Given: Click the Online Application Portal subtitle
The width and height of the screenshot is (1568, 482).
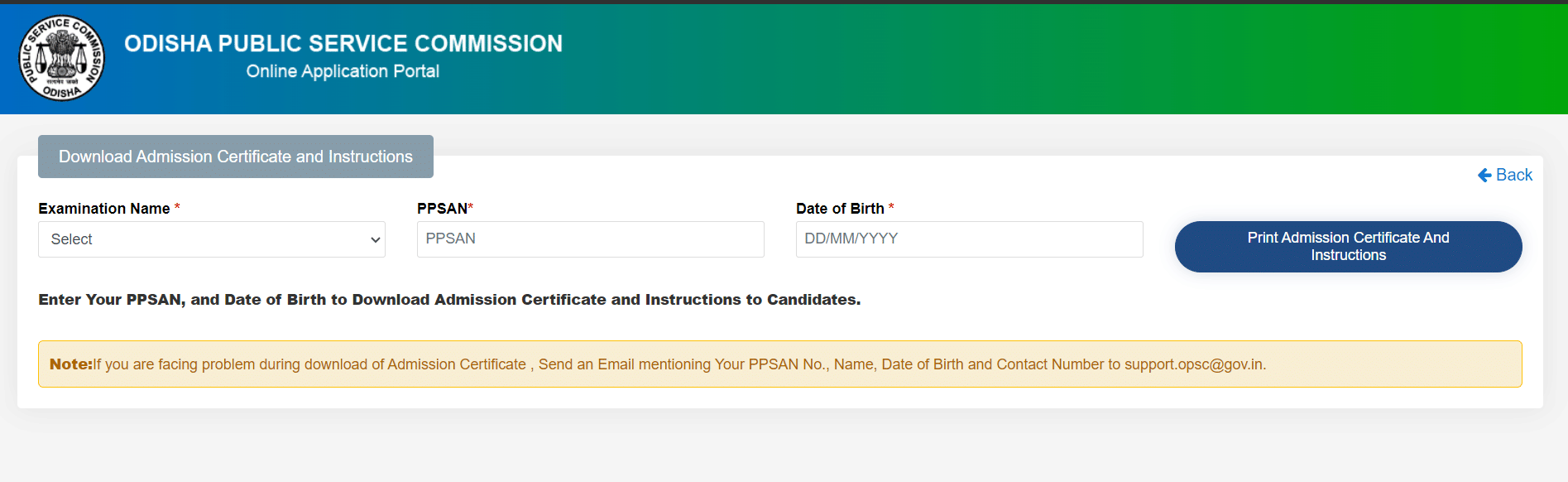Looking at the screenshot, I should click(343, 71).
